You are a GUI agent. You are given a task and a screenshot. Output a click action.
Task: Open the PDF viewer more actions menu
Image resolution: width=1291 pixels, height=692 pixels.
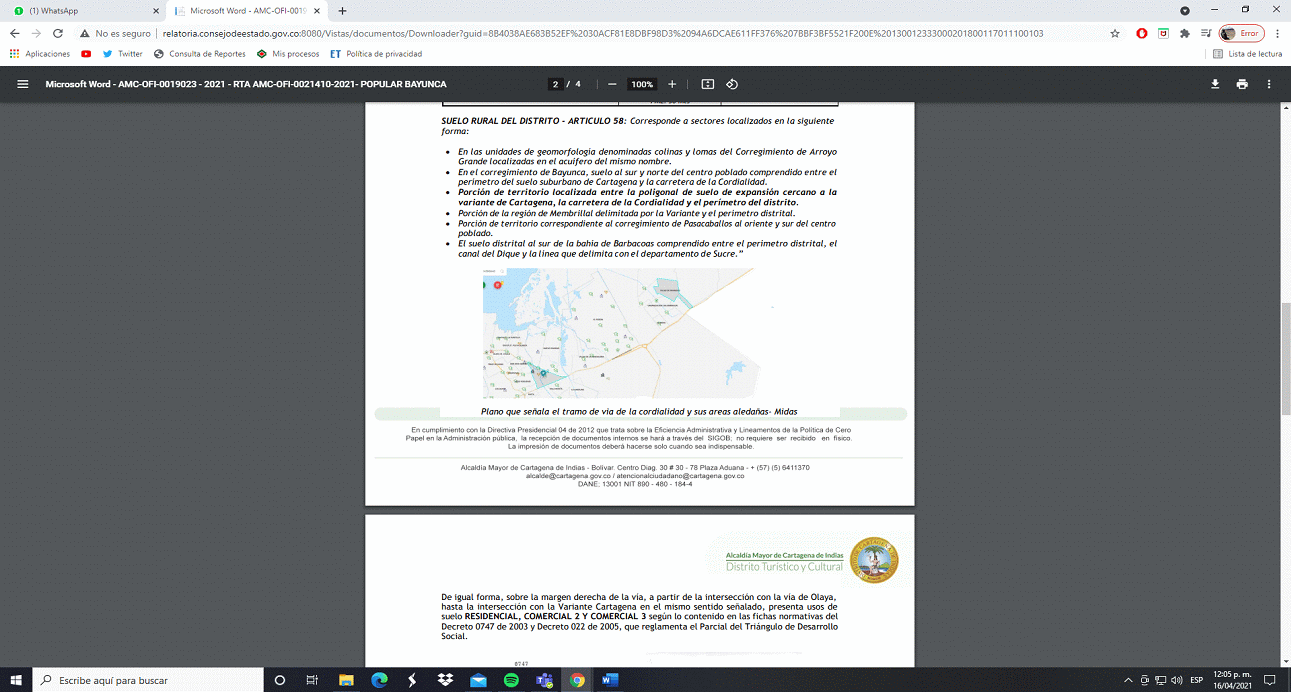pyautogui.click(x=1268, y=84)
